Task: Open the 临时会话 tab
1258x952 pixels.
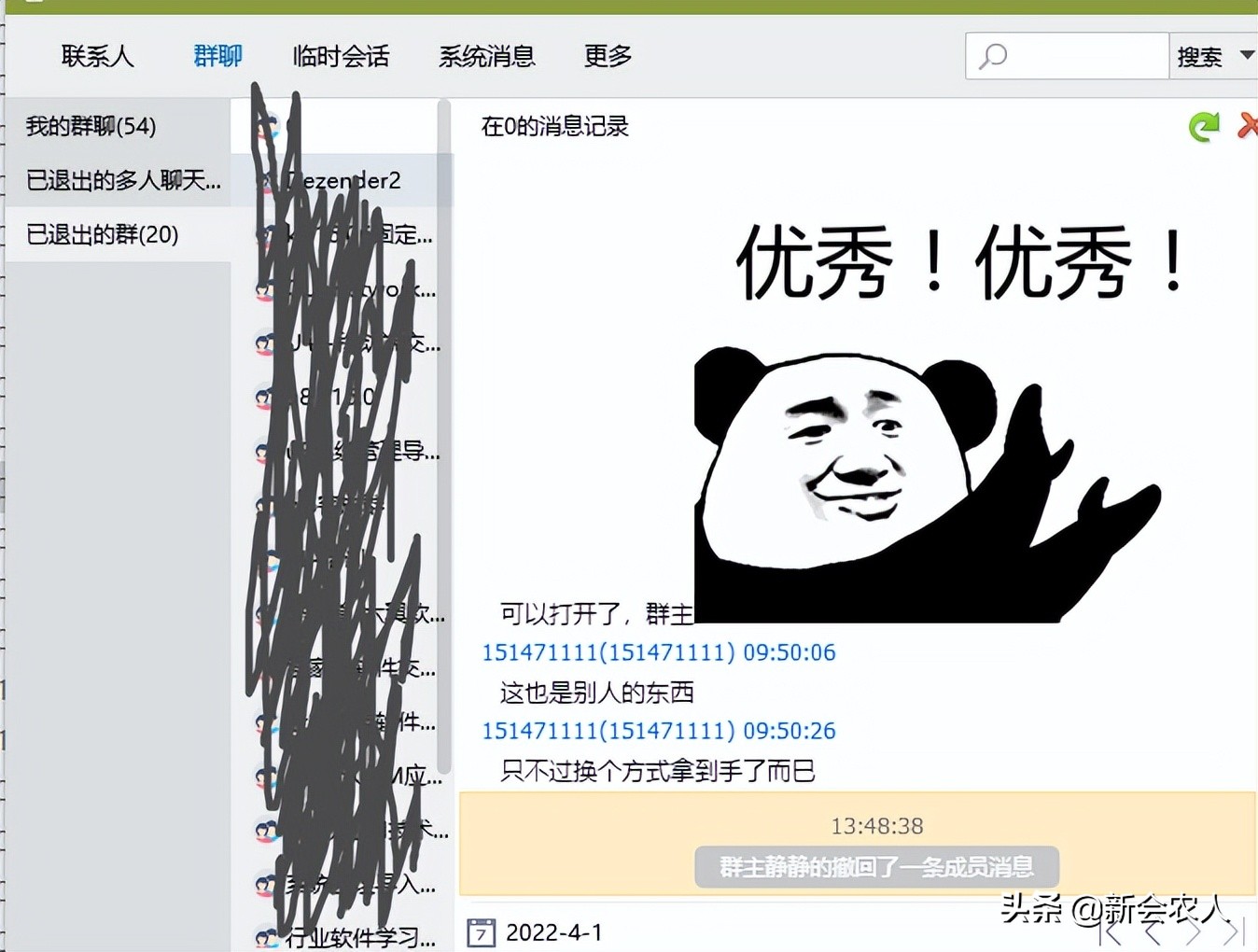Action: [x=341, y=56]
